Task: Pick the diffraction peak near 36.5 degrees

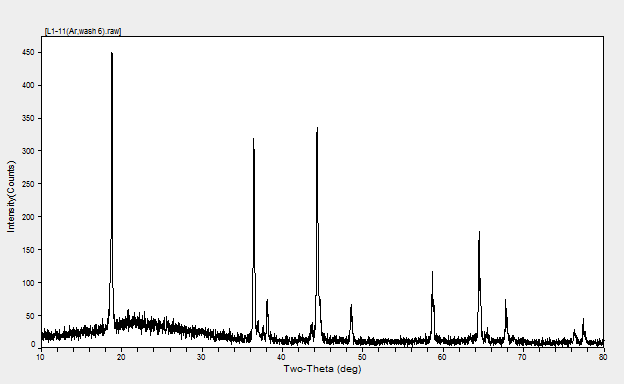Action: (x=254, y=239)
